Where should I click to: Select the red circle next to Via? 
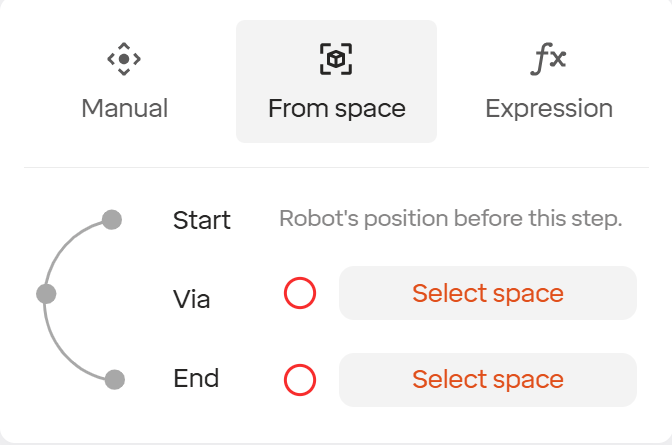pos(300,293)
